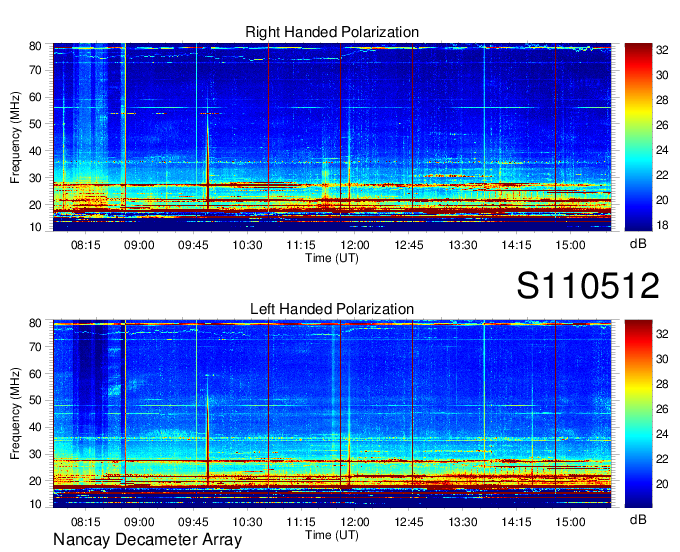Click the 12:45 time tick on the Right Handed plot
Screen dimensions: 680x552
tap(409, 245)
